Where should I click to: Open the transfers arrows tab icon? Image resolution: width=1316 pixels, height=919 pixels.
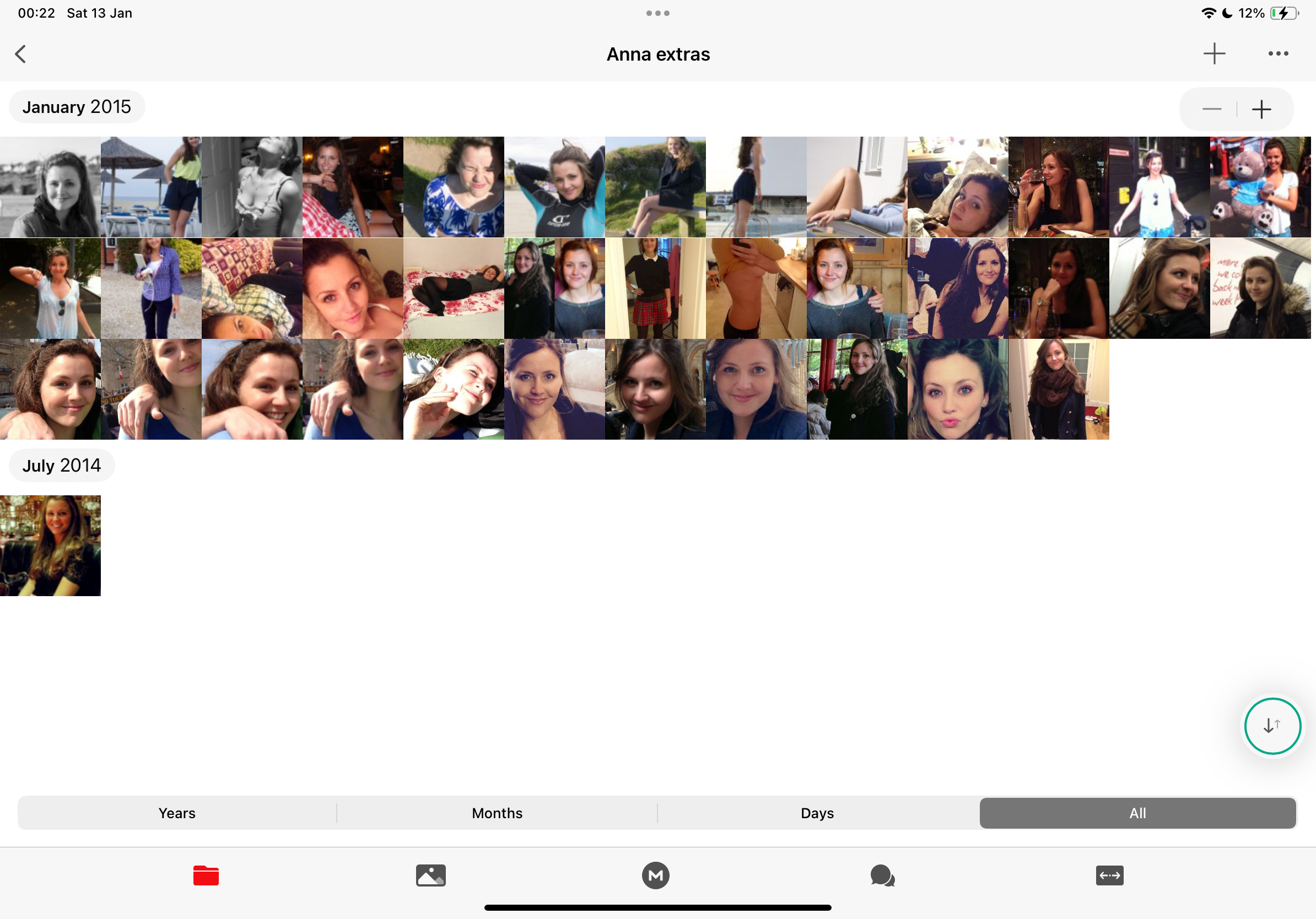click(1109, 875)
